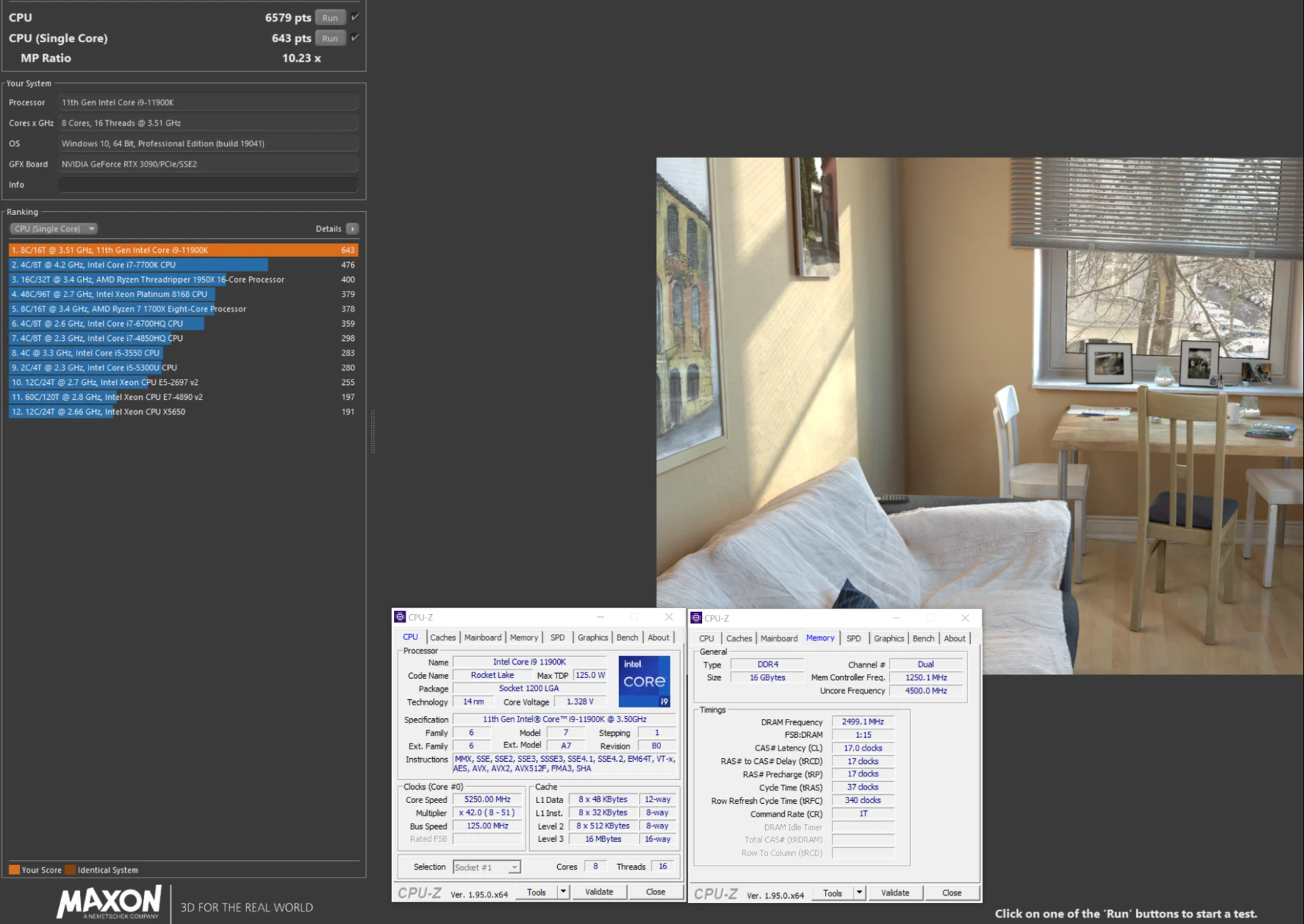Click the Processor name field in Your System
Image resolution: width=1304 pixels, height=924 pixels.
pyautogui.click(x=208, y=102)
